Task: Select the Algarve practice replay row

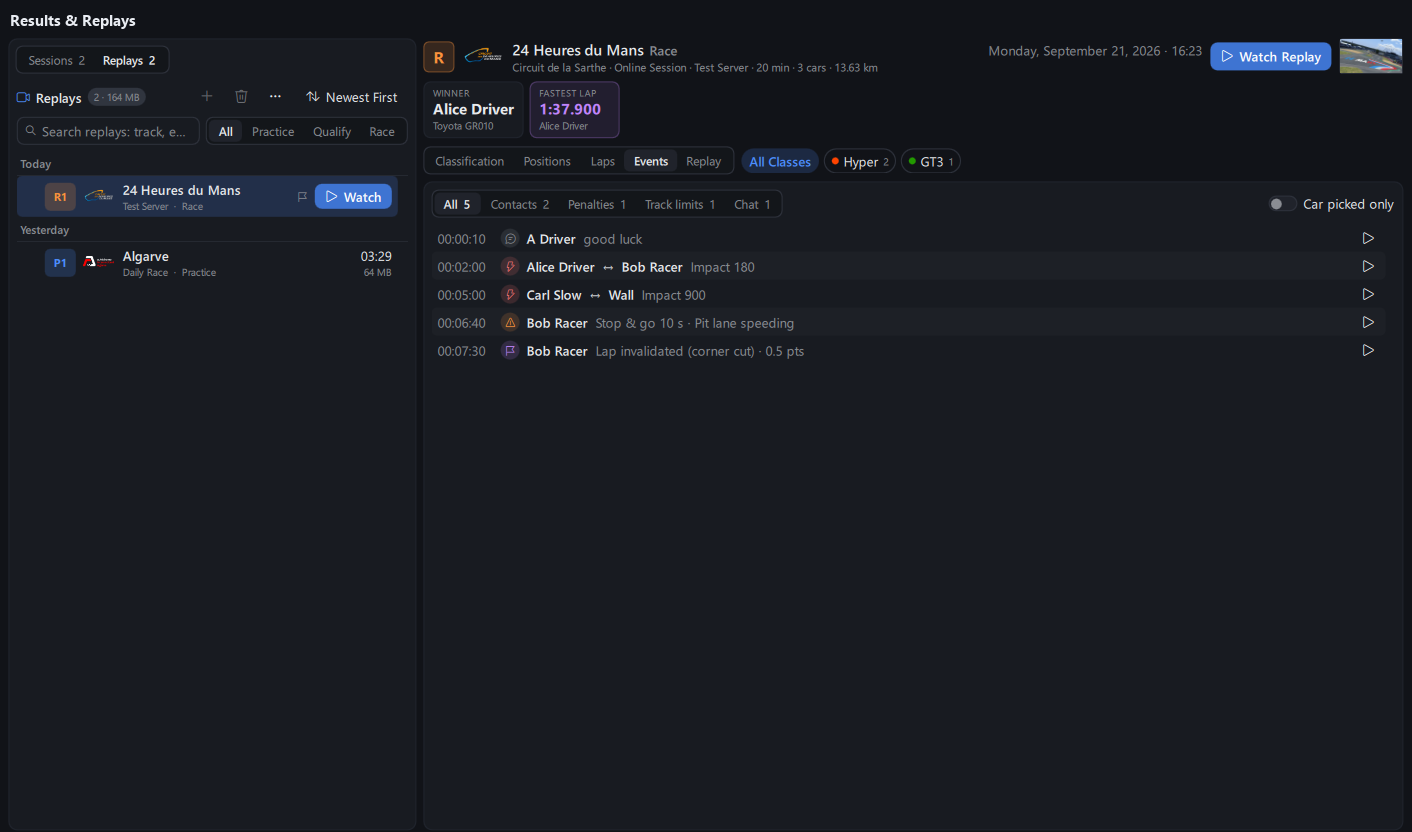Action: coord(207,263)
